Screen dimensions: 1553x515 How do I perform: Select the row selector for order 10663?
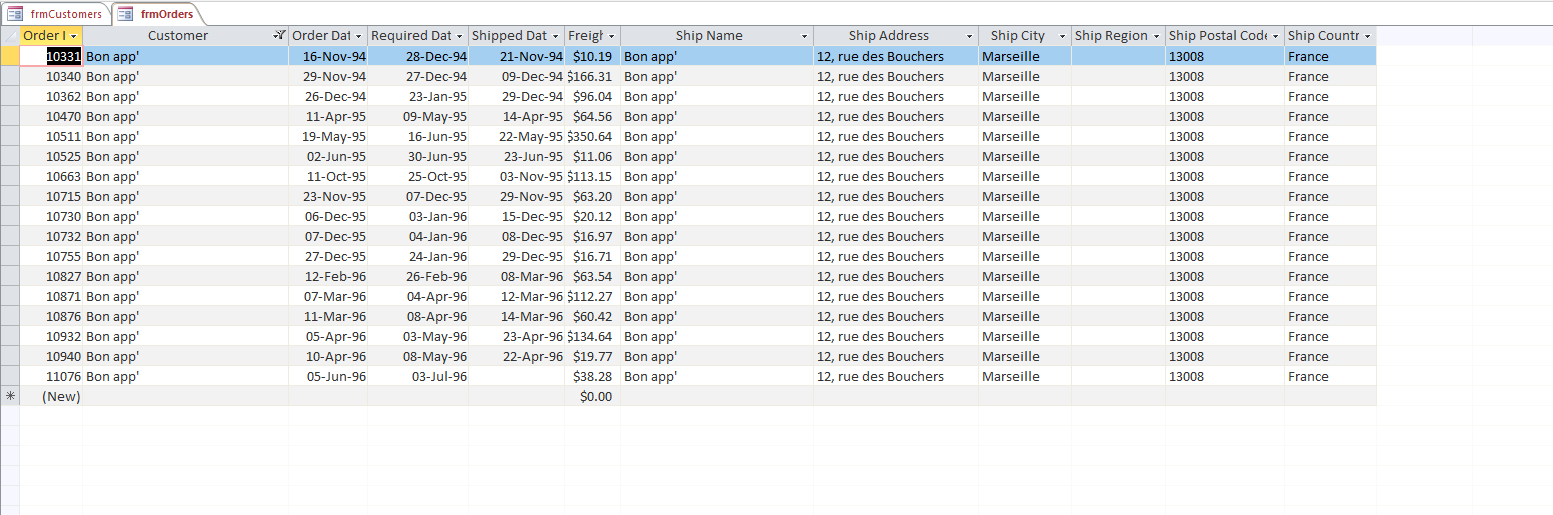[x=10, y=176]
